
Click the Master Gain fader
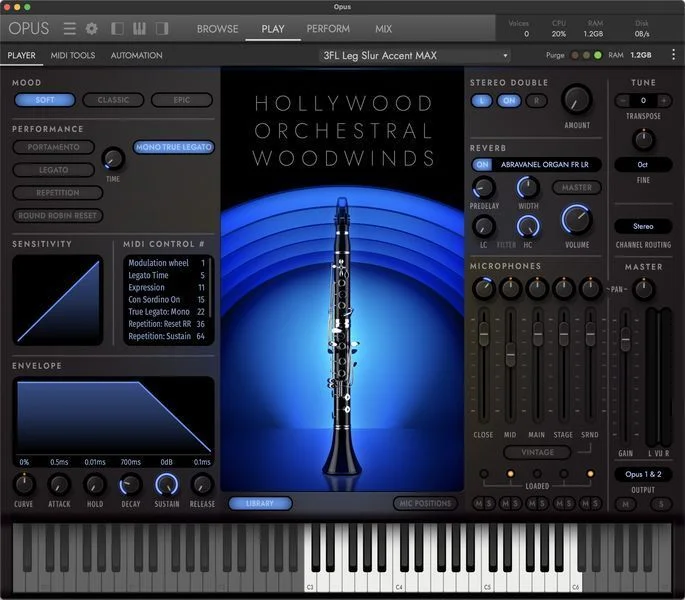click(626, 340)
